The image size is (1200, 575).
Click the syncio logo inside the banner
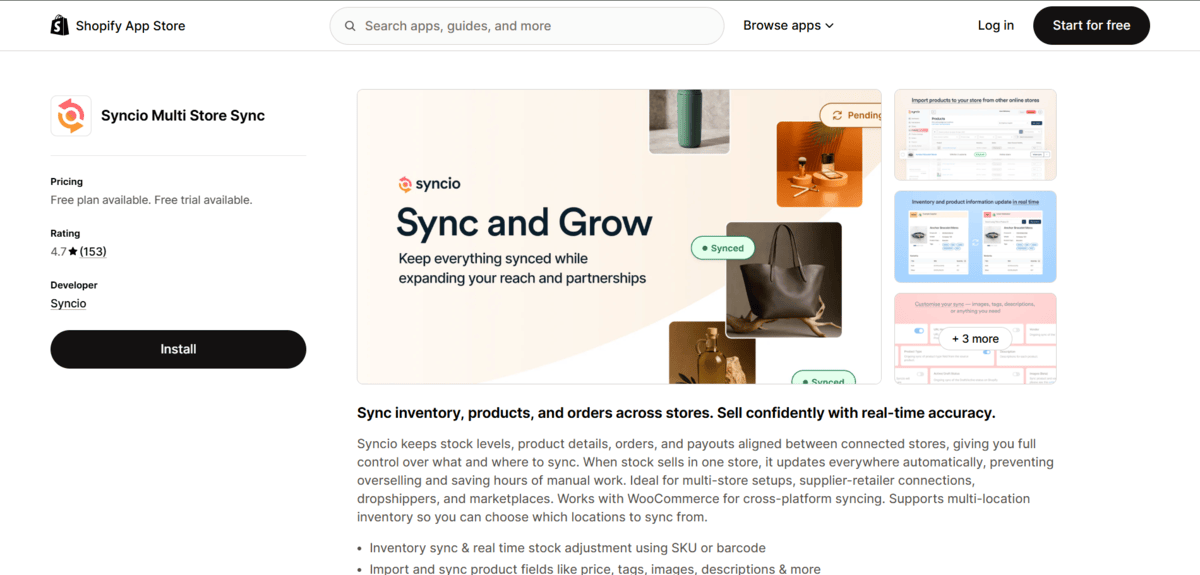click(x=429, y=184)
